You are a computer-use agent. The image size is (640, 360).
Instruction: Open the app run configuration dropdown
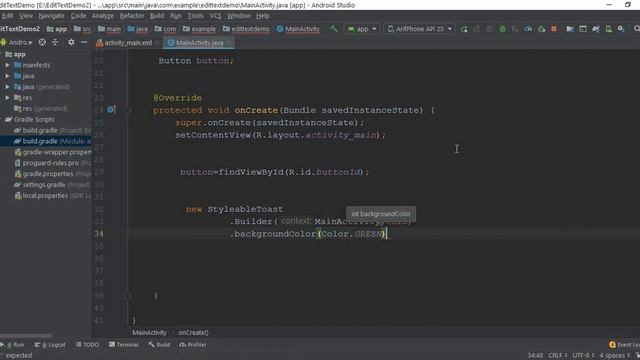362,29
